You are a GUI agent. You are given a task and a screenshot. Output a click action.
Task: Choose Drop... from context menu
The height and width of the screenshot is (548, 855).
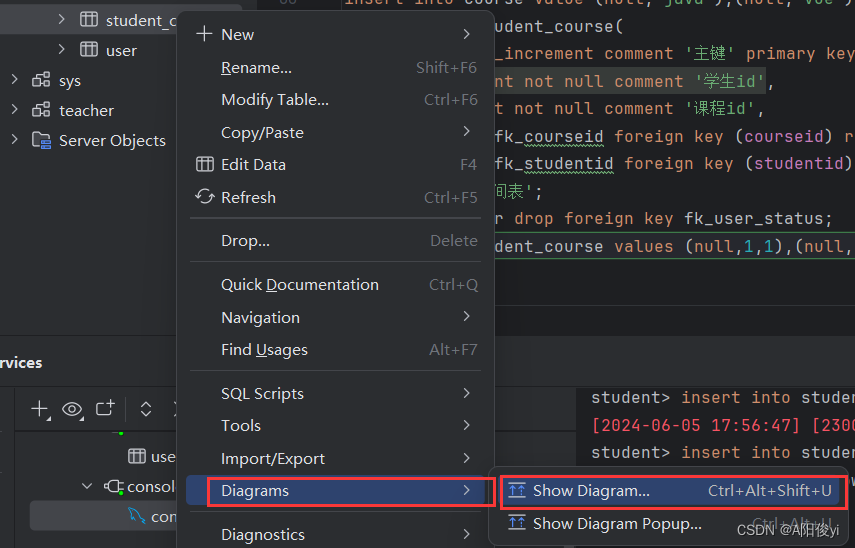(335, 240)
